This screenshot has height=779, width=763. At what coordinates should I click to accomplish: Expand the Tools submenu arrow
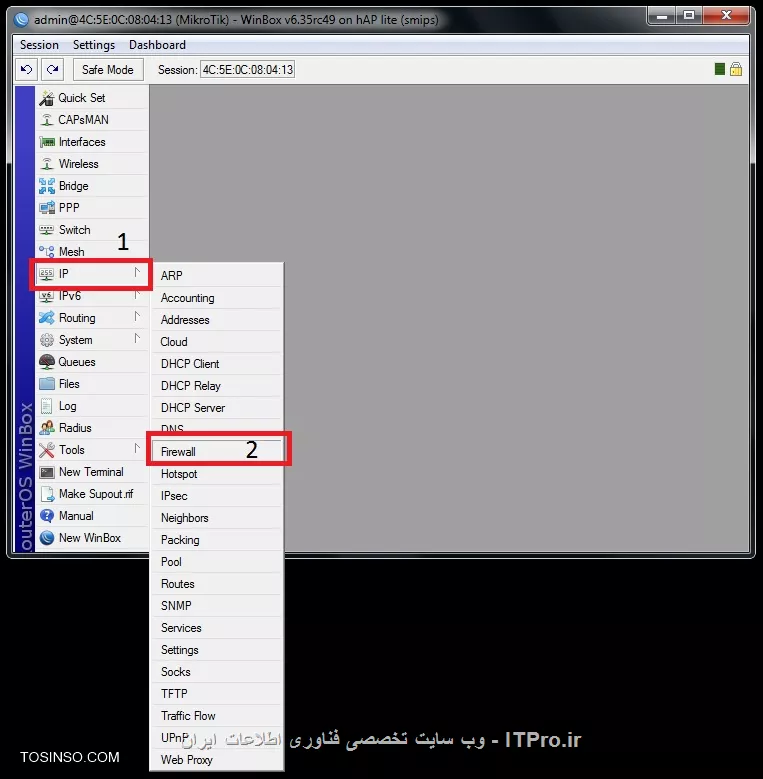click(137, 449)
